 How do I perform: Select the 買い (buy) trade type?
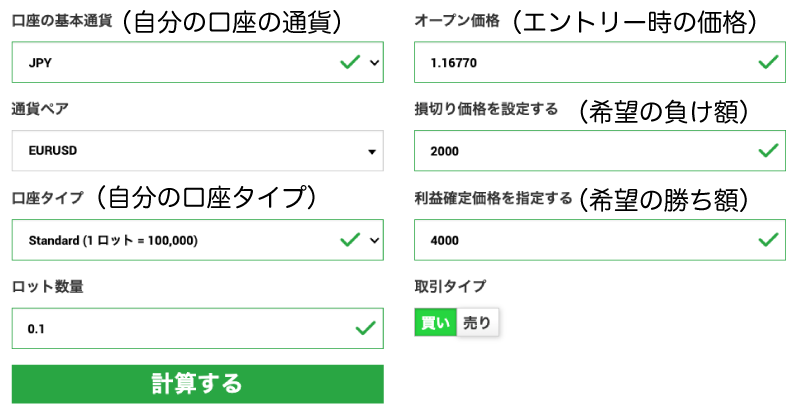point(435,322)
